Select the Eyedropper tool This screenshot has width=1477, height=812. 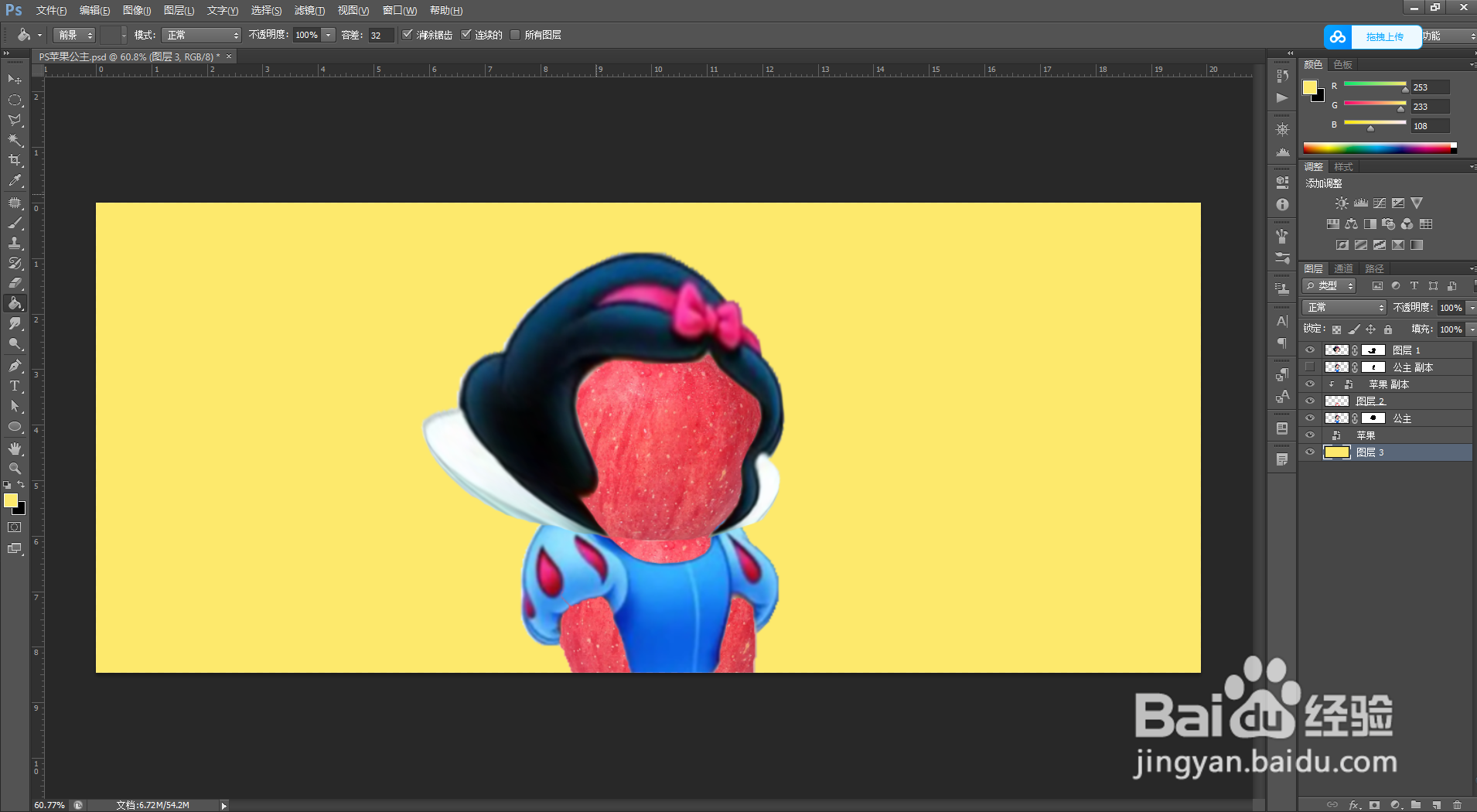[x=15, y=180]
